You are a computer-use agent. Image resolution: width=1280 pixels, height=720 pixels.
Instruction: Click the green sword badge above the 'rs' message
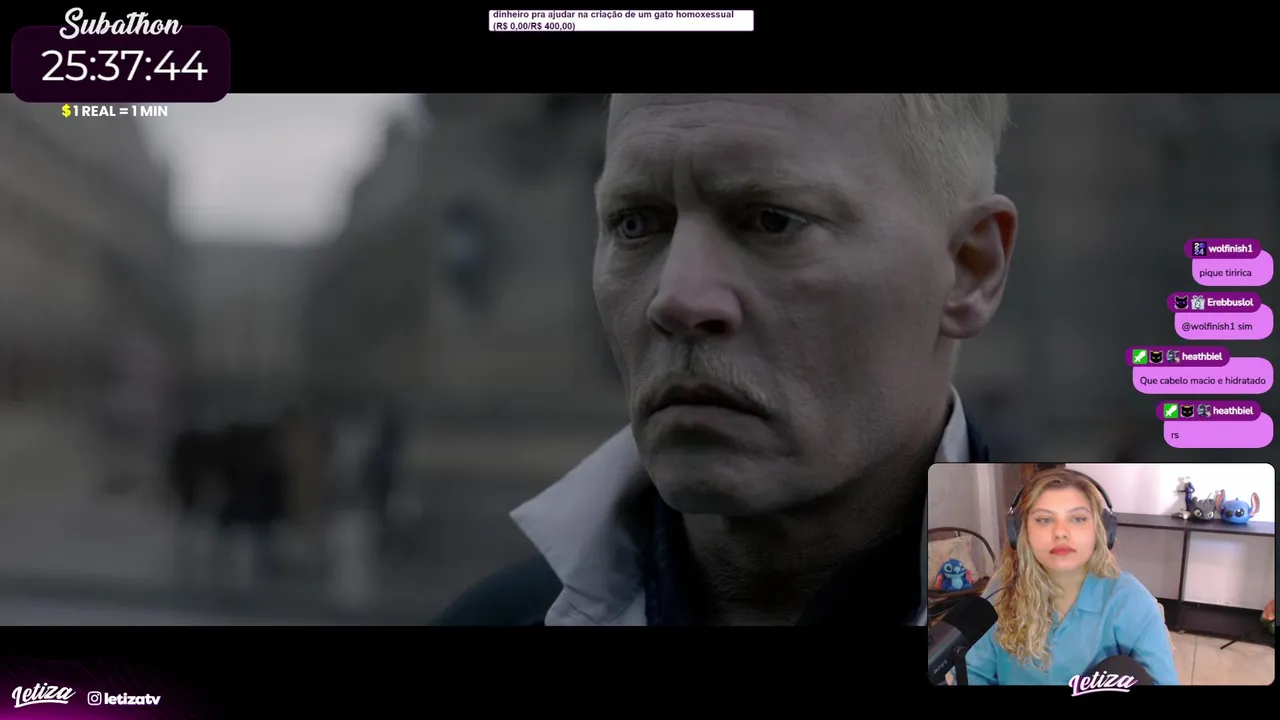point(1171,411)
